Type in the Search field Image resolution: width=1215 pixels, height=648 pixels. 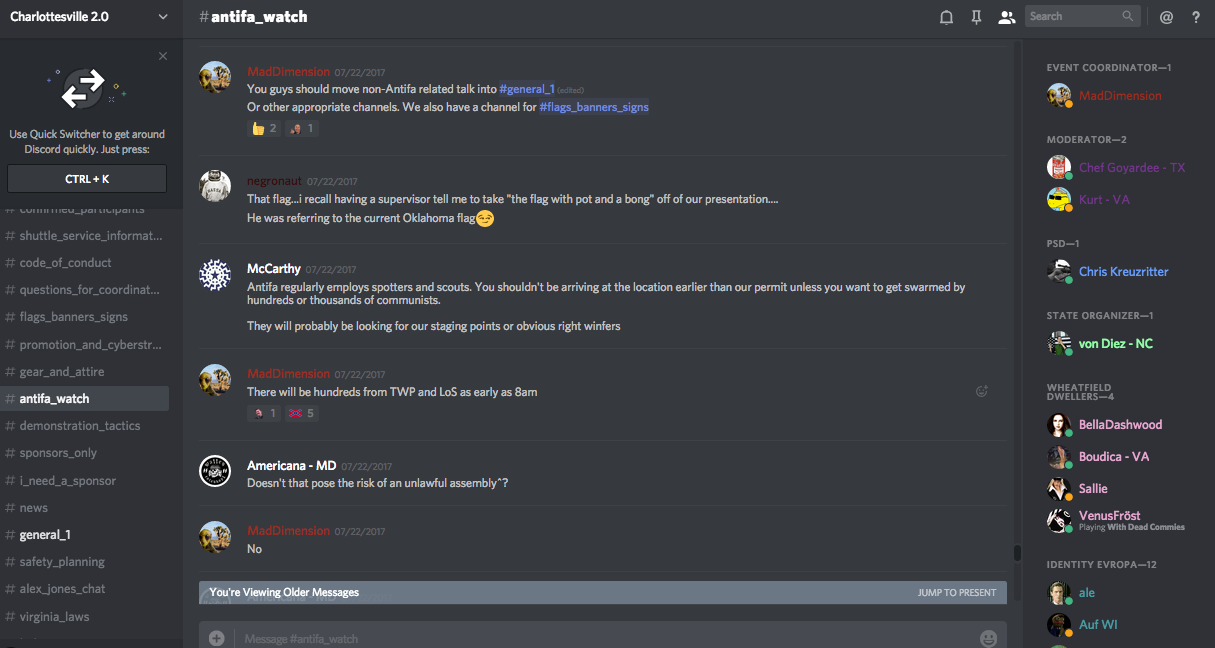click(x=1074, y=16)
